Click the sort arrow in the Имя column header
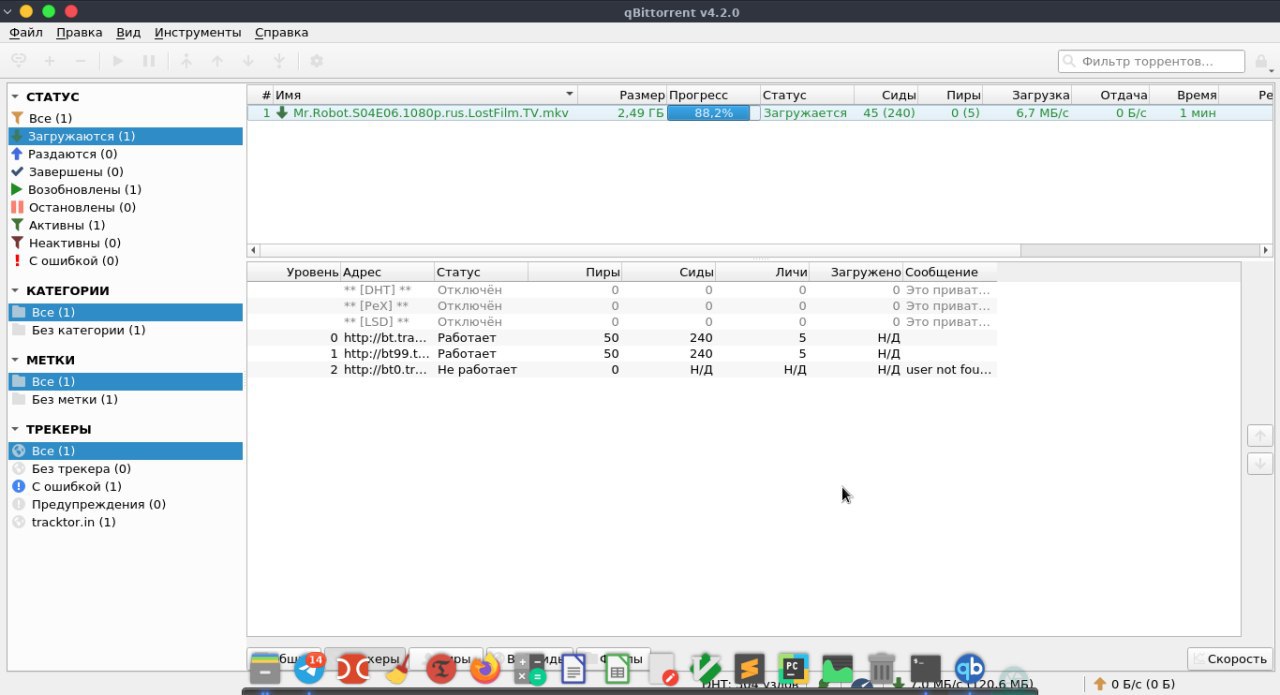The image size is (1280, 695). (x=569, y=95)
